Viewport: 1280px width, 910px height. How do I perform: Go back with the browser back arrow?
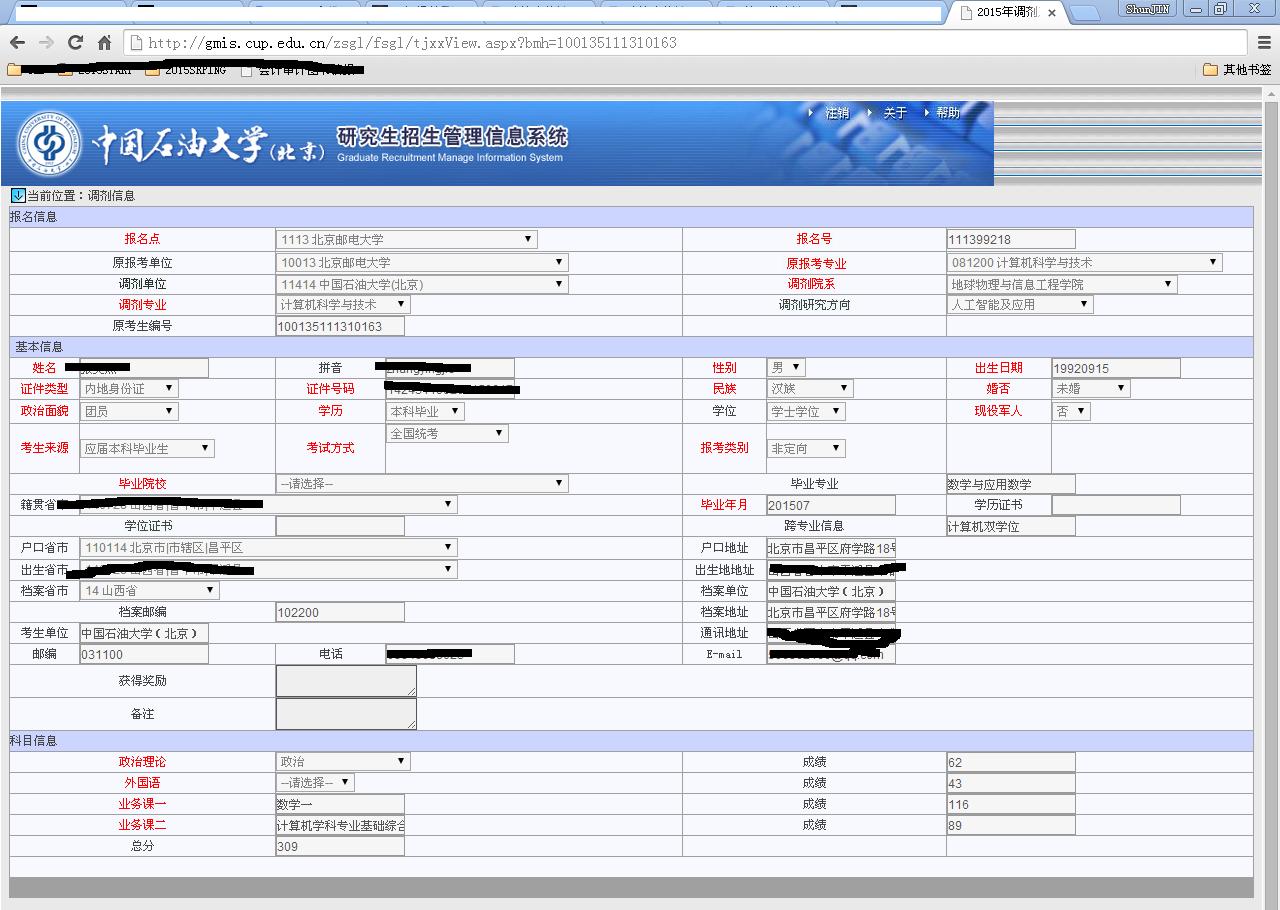pyautogui.click(x=17, y=43)
